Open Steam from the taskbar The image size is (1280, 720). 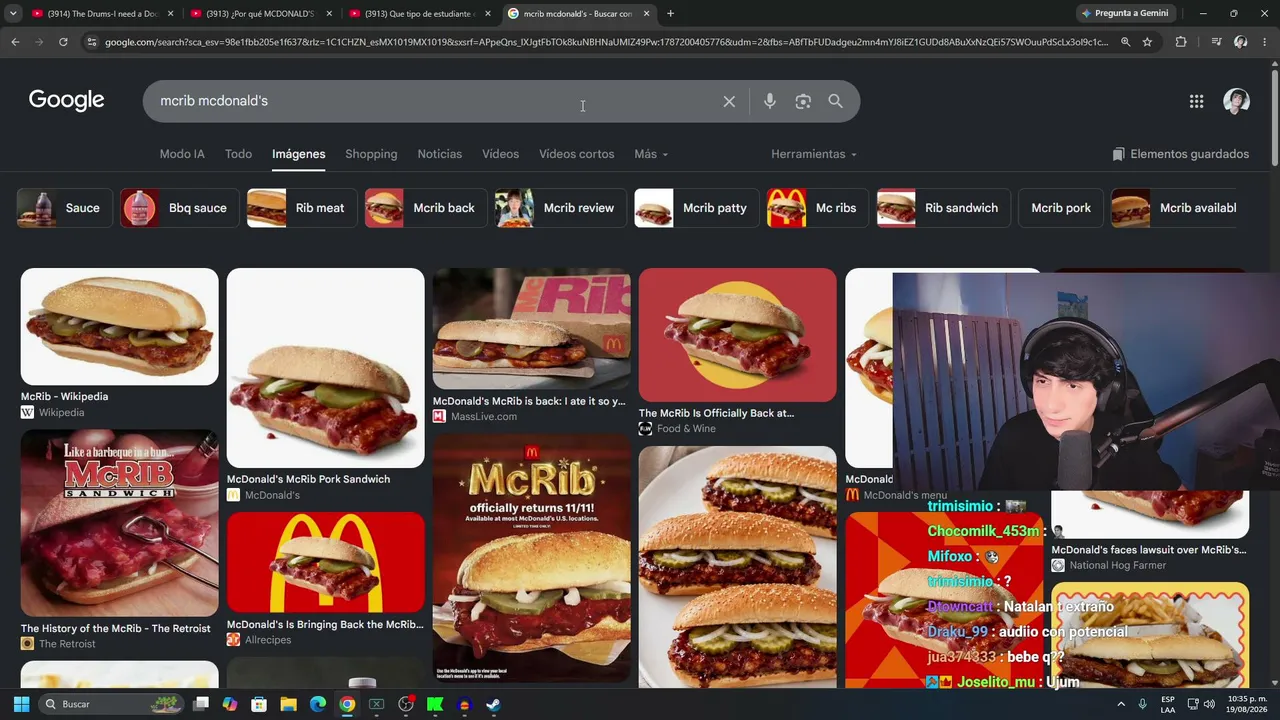coord(493,704)
